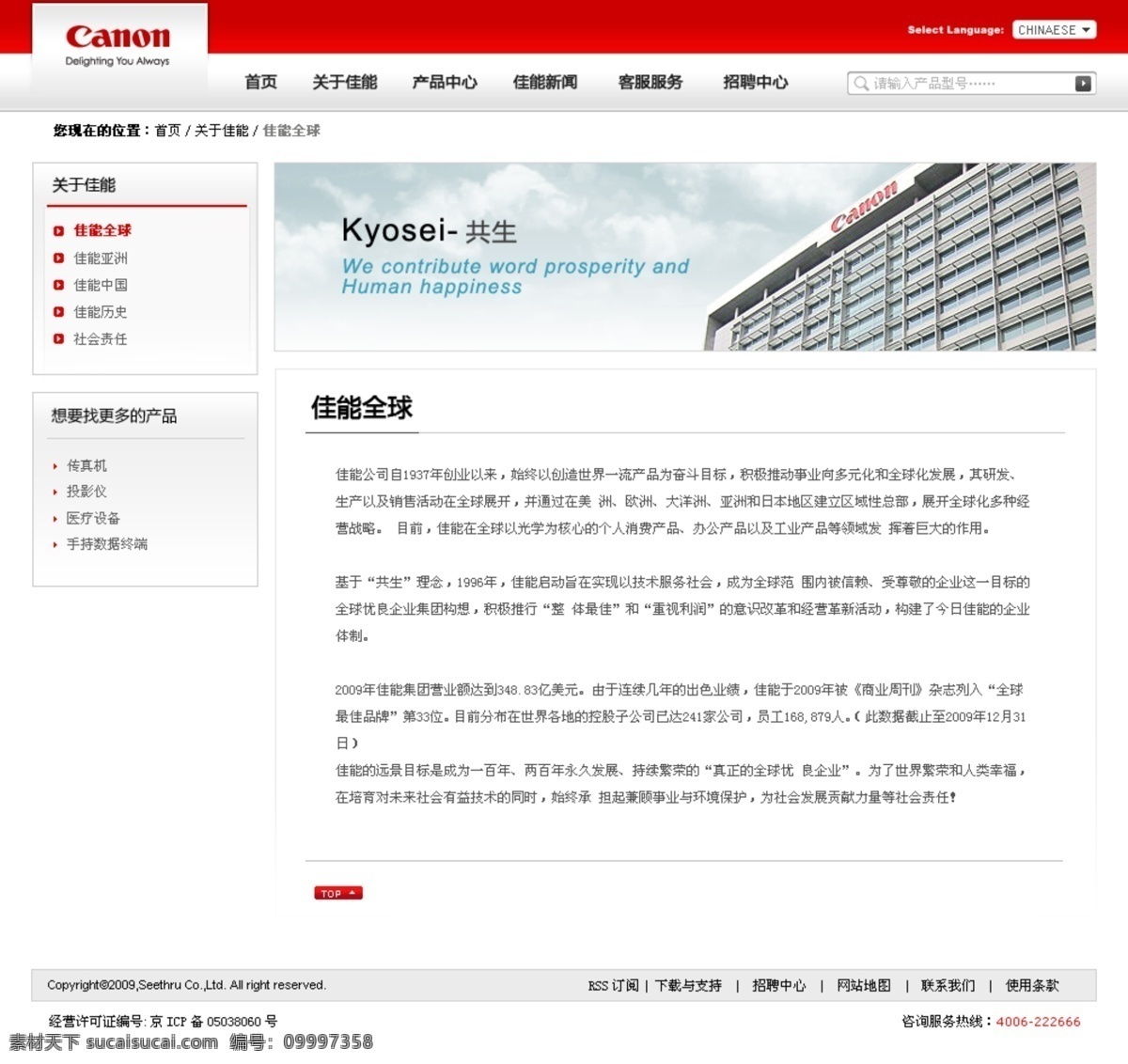Open the 招聘中心 nav menu
1128x1064 pixels.
[756, 82]
